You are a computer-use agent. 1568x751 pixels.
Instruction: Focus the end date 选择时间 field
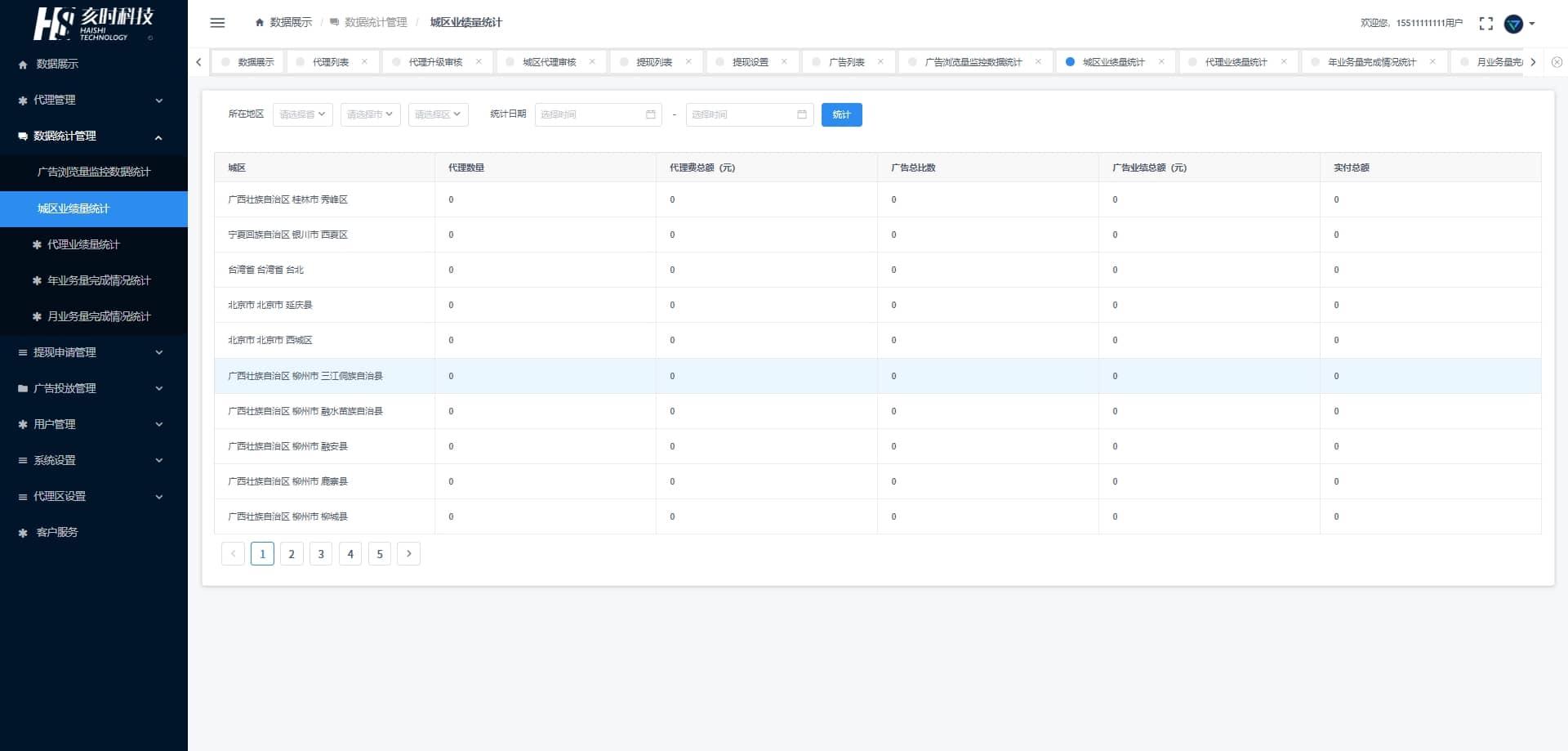coord(749,114)
